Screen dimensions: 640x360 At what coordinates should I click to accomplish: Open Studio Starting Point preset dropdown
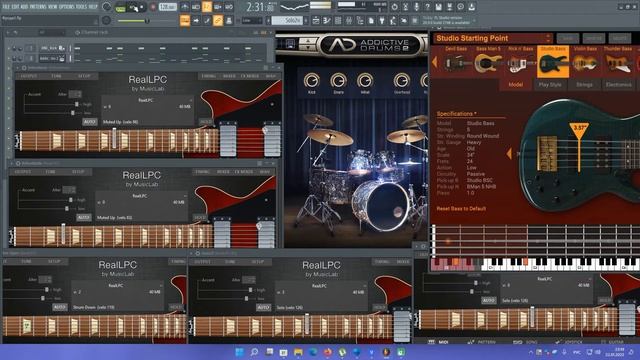[x=493, y=38]
